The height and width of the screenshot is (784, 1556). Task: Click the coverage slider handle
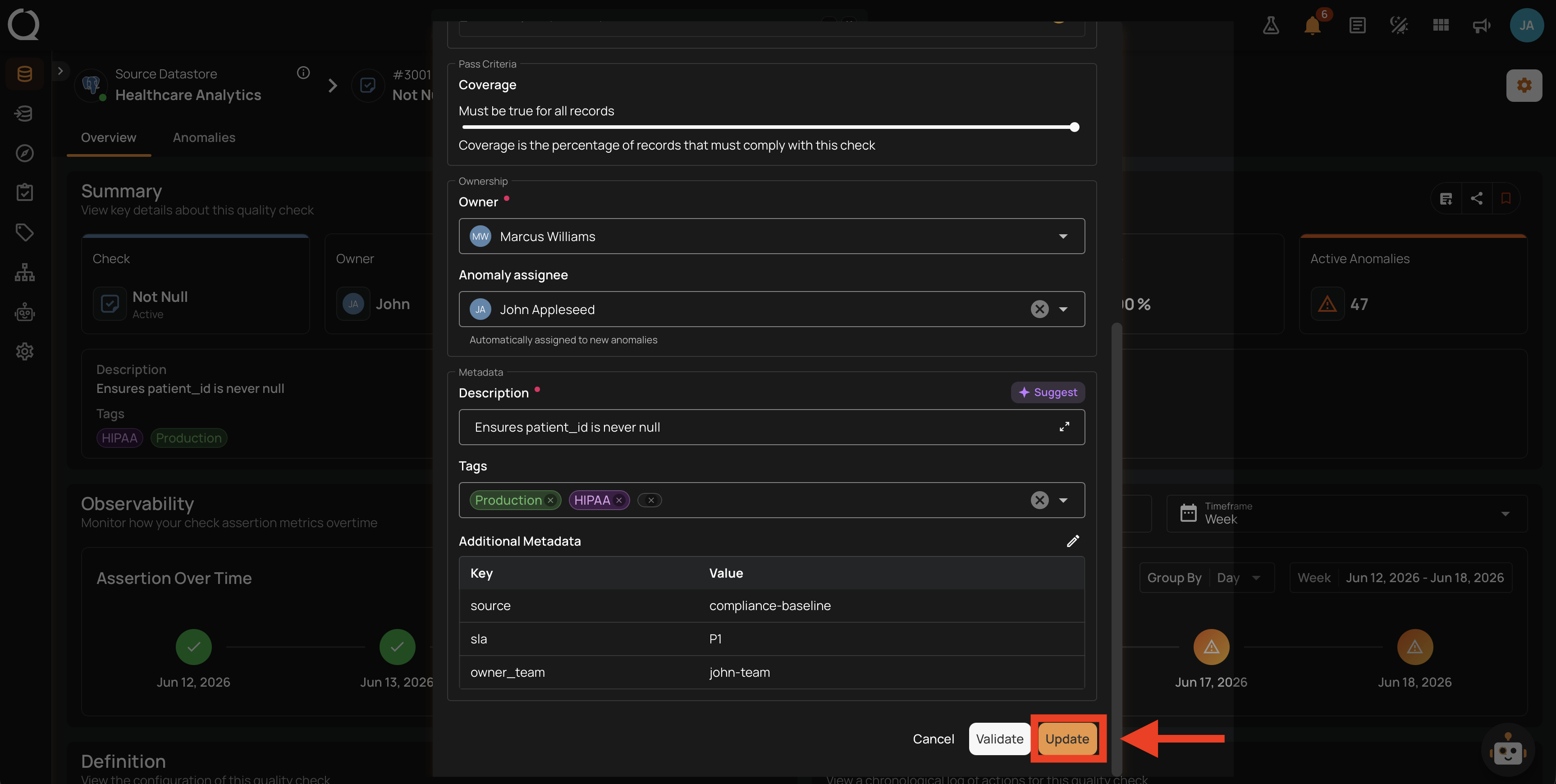[x=1074, y=128]
